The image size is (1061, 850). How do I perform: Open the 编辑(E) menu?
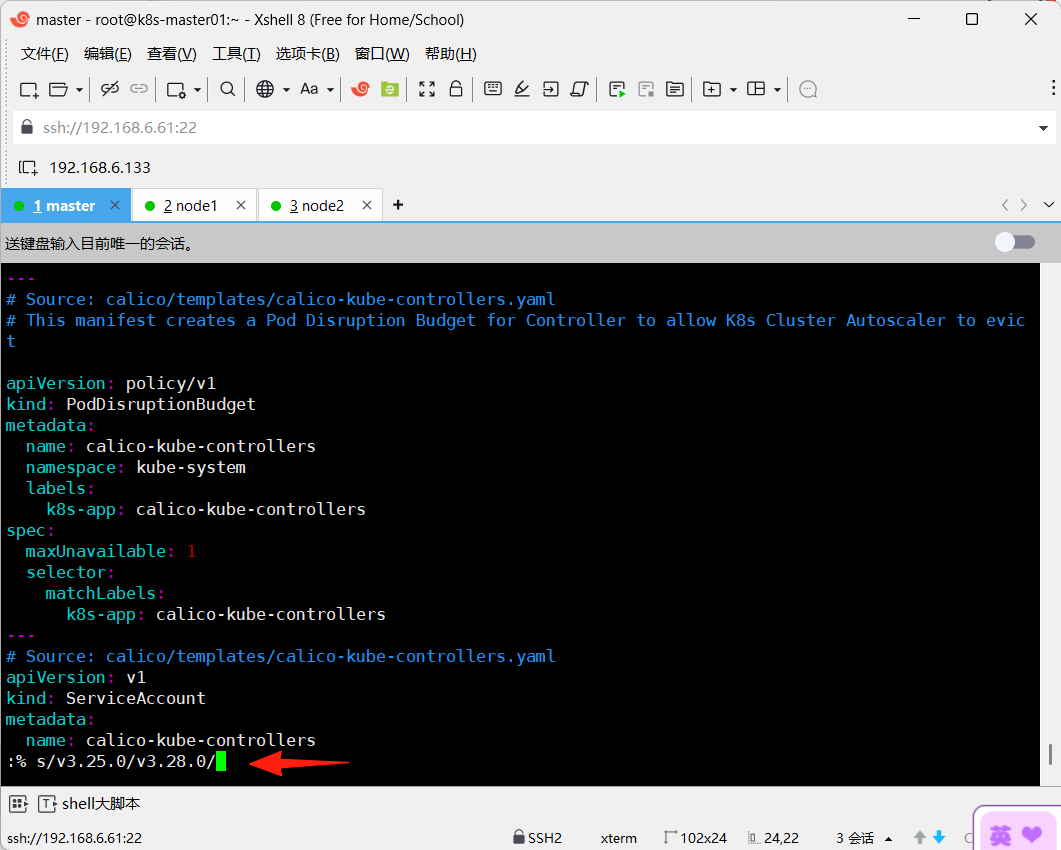coord(108,54)
